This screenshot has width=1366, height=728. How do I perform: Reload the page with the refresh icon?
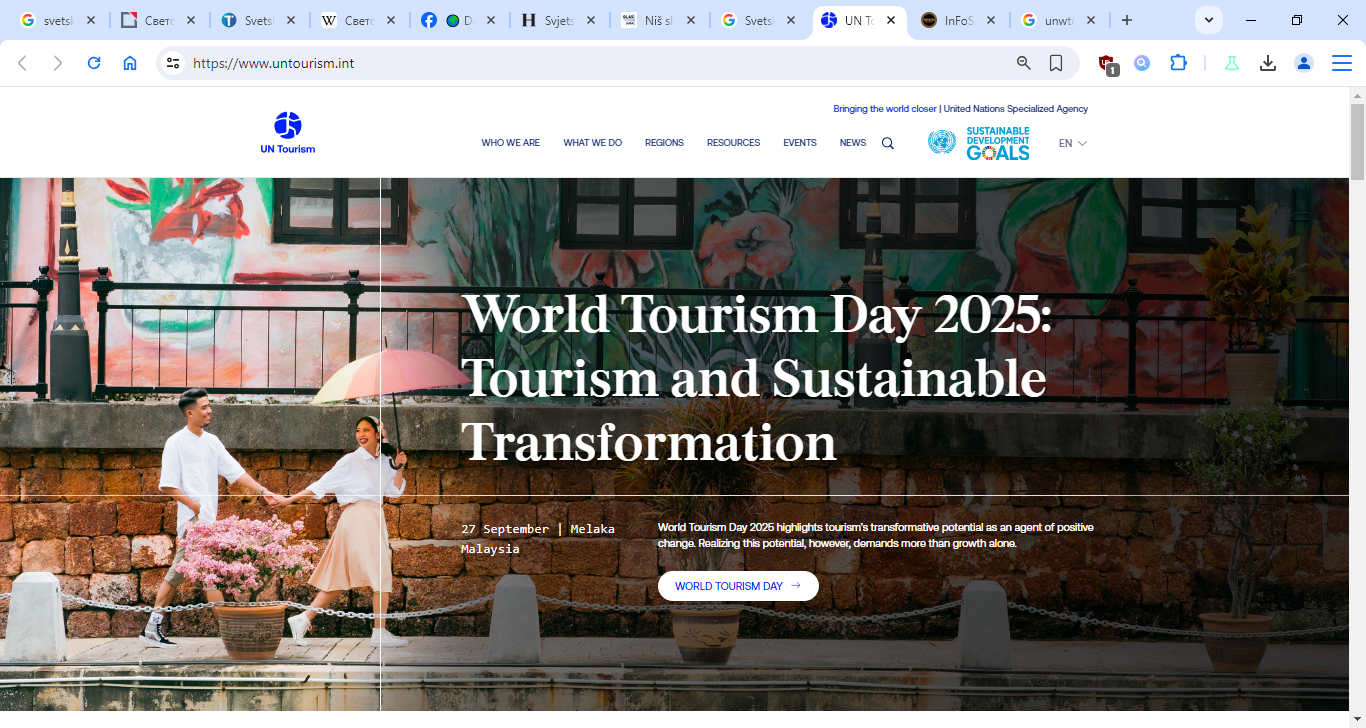(x=94, y=63)
